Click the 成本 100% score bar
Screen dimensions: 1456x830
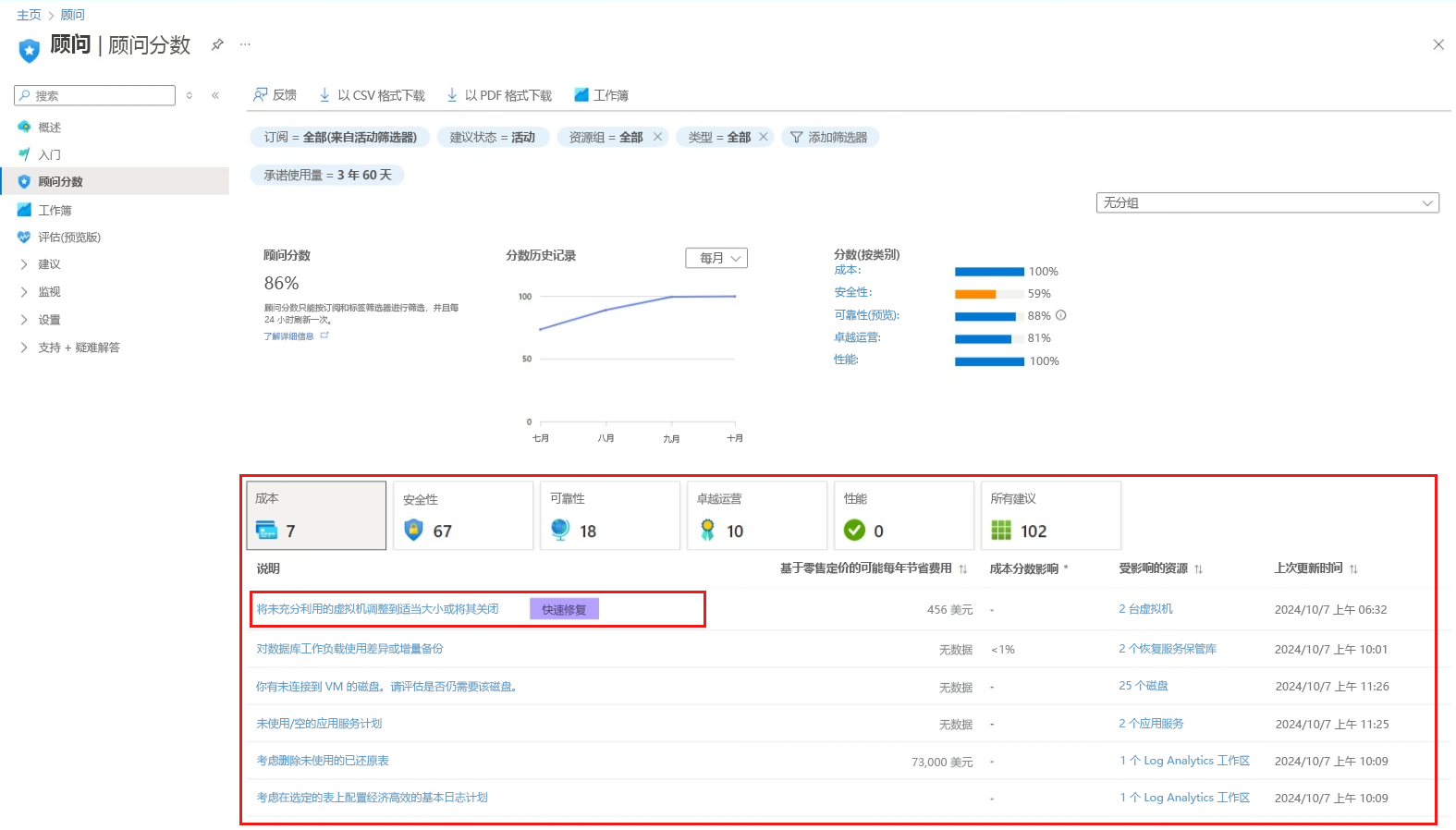coord(989,272)
